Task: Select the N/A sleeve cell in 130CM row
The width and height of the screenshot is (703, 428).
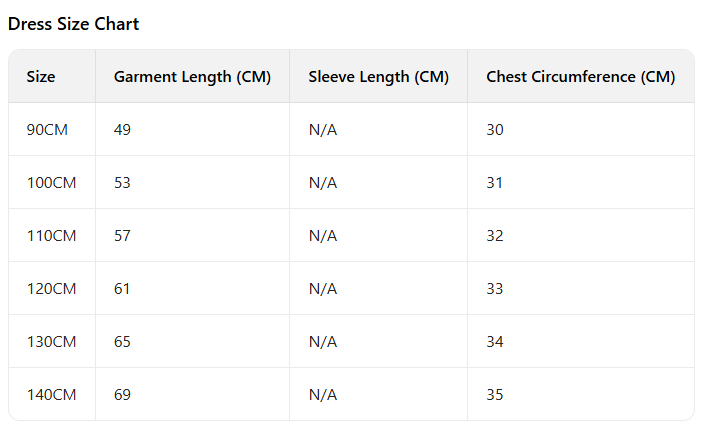Action: (323, 342)
